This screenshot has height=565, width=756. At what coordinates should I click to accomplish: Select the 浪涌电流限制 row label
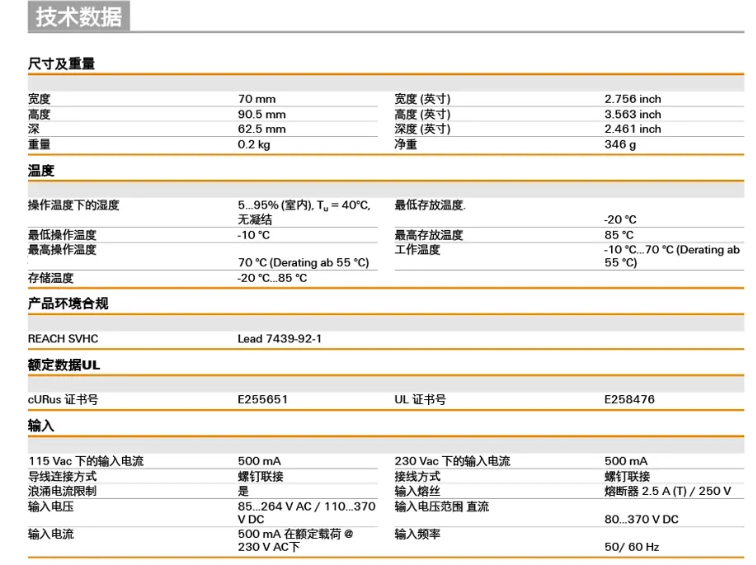62,491
